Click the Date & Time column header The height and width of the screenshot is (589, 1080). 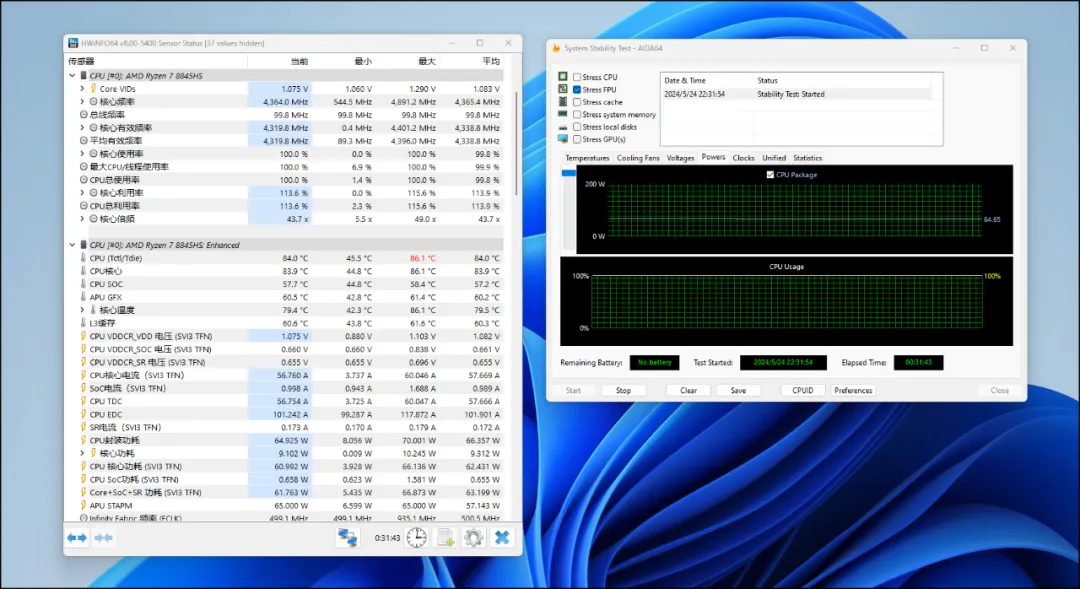[707, 81]
